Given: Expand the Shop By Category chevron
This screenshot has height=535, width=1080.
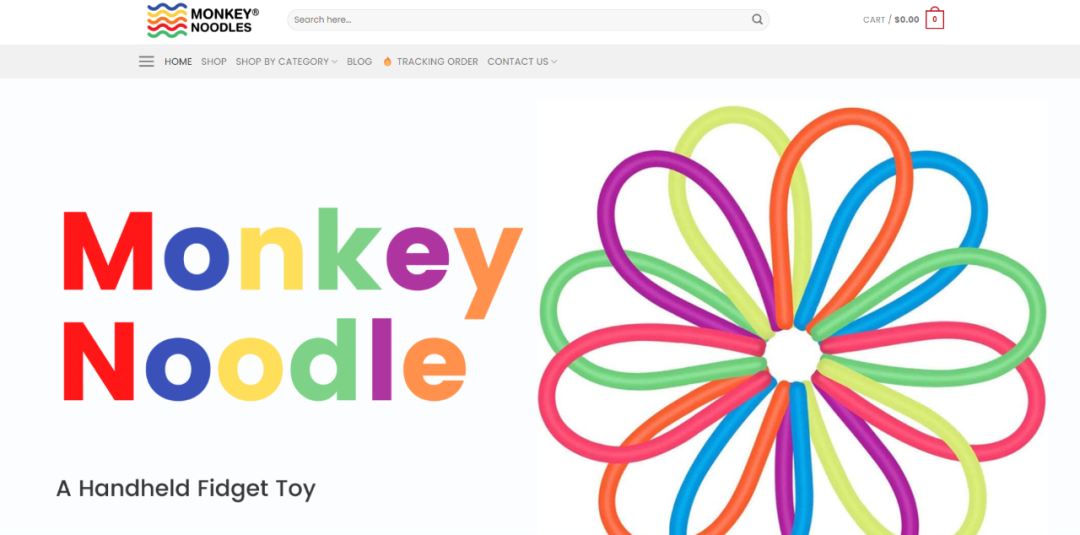Looking at the screenshot, I should click(334, 62).
